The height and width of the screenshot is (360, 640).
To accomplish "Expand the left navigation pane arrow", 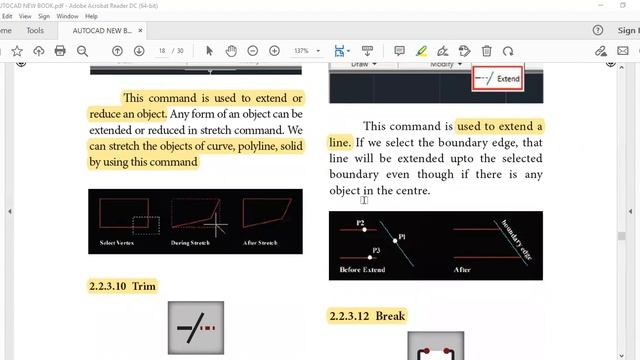I will pyautogui.click(x=10, y=211).
